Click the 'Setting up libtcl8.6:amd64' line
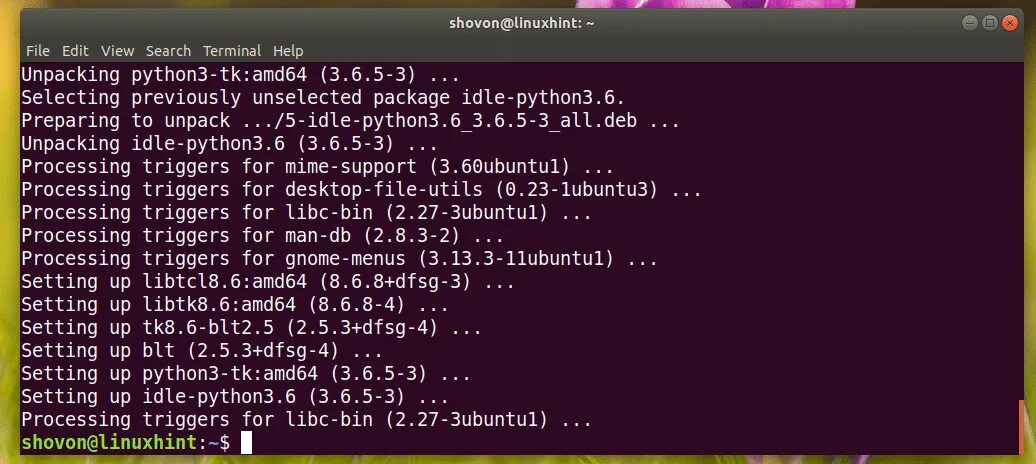The image size is (1036, 464). pyautogui.click(x=268, y=282)
